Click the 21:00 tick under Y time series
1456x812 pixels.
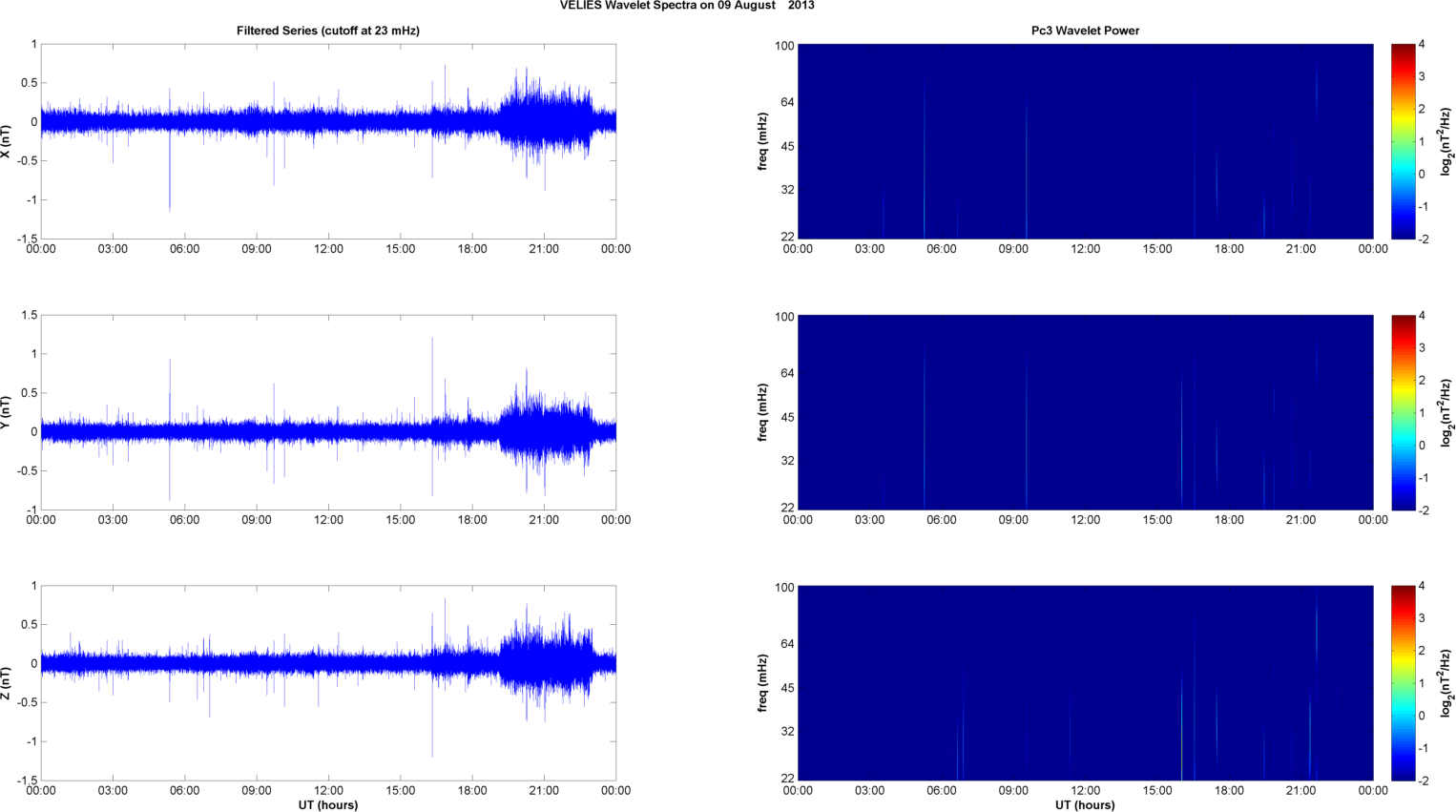544,520
